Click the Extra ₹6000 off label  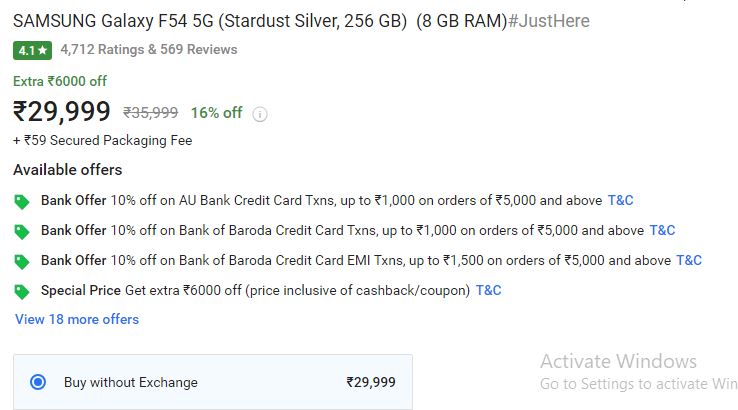click(60, 81)
